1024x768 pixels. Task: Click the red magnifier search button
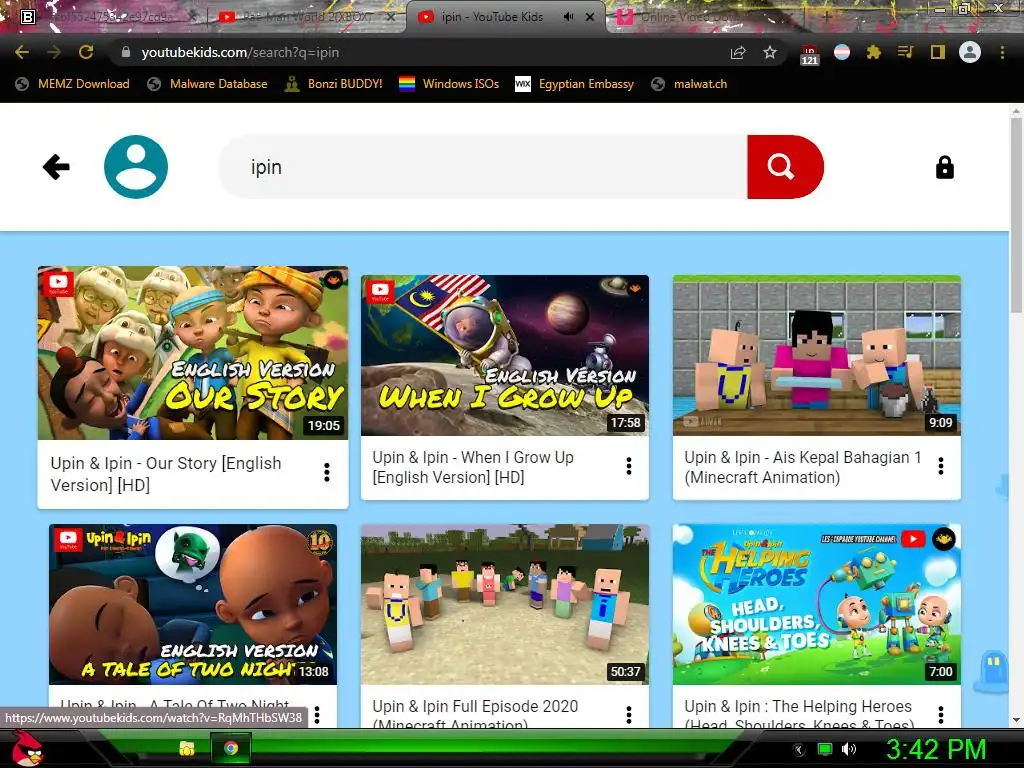click(x=785, y=167)
